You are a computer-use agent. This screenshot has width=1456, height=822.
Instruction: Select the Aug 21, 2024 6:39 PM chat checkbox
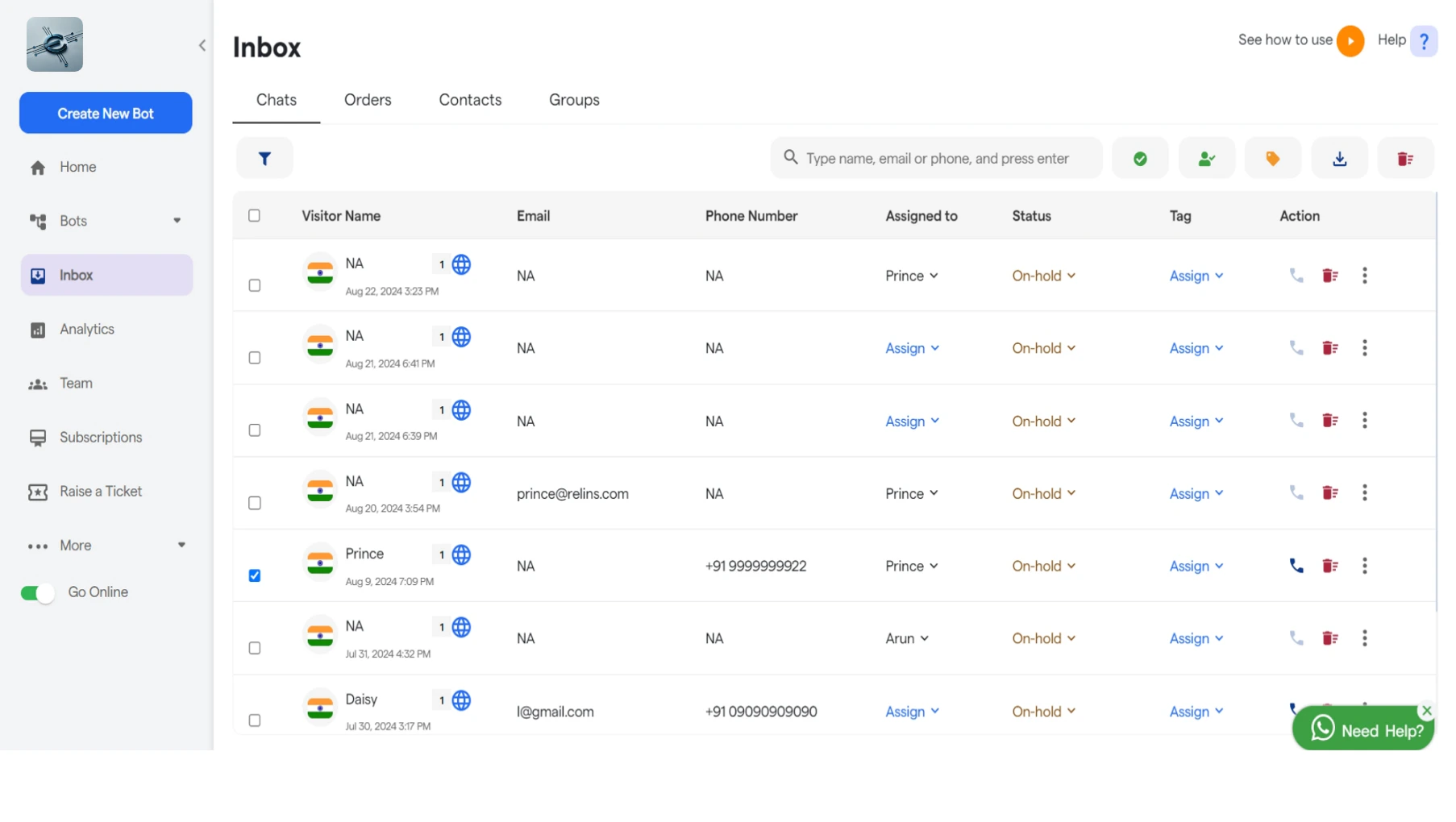tap(255, 430)
